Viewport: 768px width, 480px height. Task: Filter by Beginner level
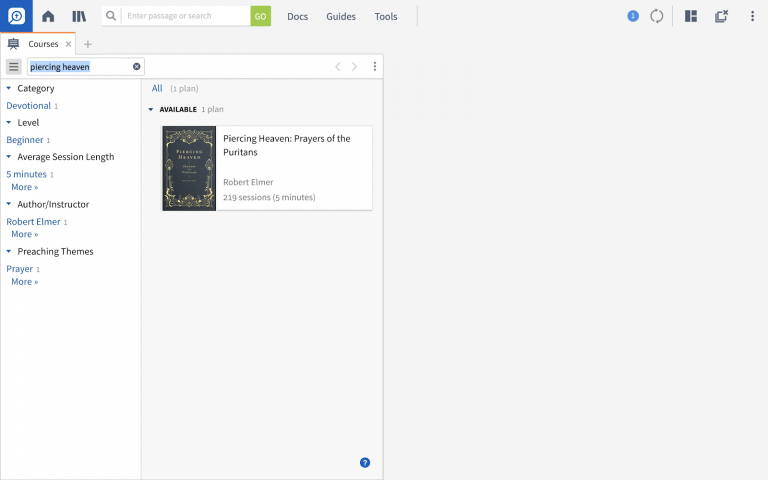(x=24, y=140)
